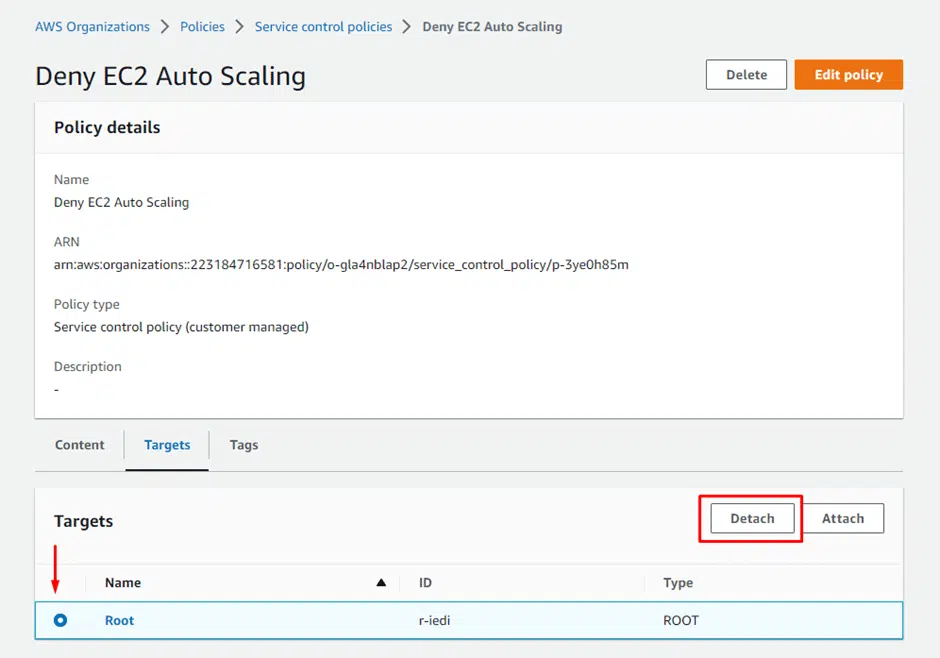Image resolution: width=940 pixels, height=658 pixels.
Task: Open AWS Organizations breadcrumb link
Action: tap(92, 27)
